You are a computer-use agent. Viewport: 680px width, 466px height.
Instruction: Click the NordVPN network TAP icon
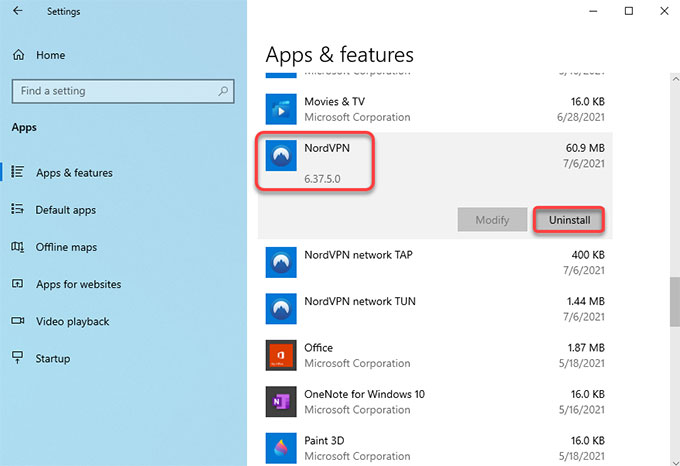click(281, 262)
